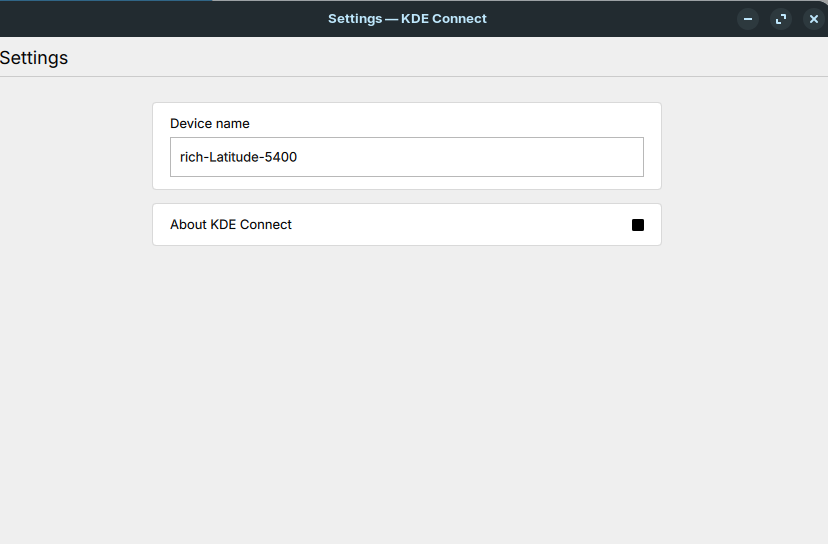The width and height of the screenshot is (828, 544).
Task: Click the left side of the title bar
Action: pyautogui.click(x=100, y=19)
